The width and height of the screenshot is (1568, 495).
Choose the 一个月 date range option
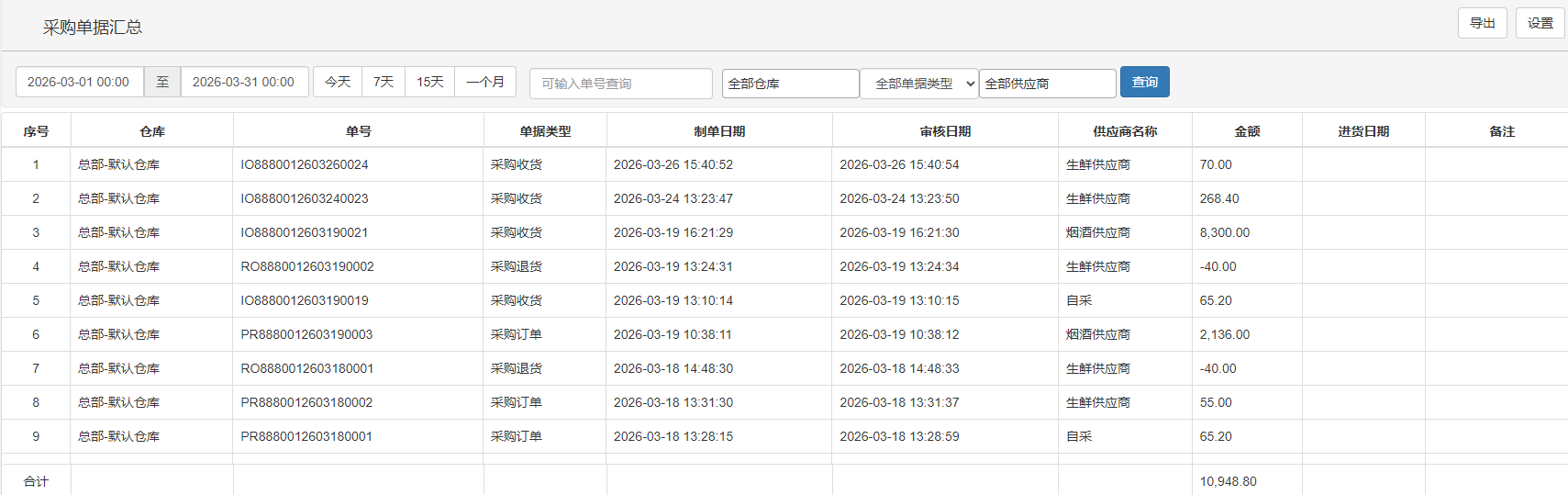[x=485, y=82]
